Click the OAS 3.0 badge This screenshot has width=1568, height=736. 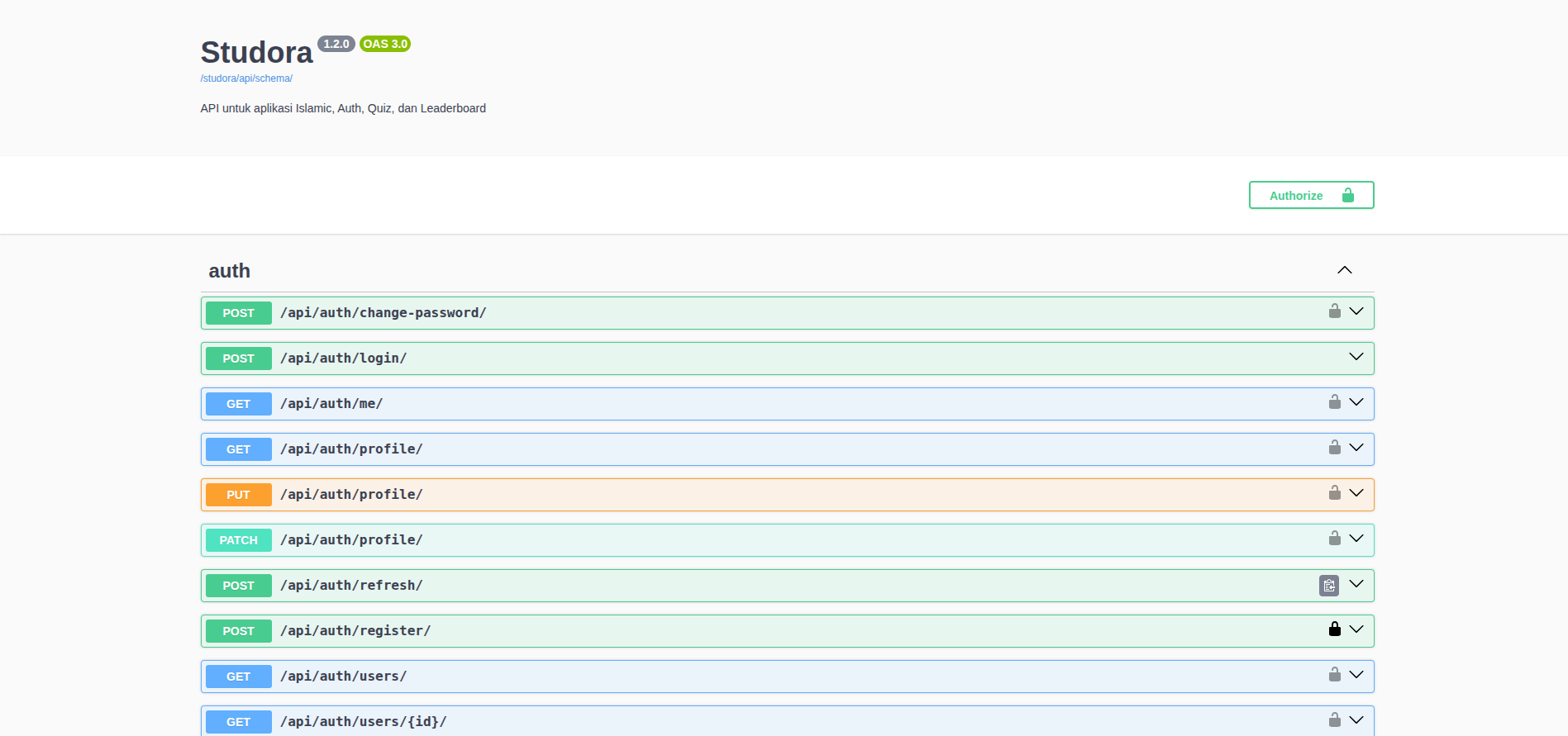(x=385, y=44)
